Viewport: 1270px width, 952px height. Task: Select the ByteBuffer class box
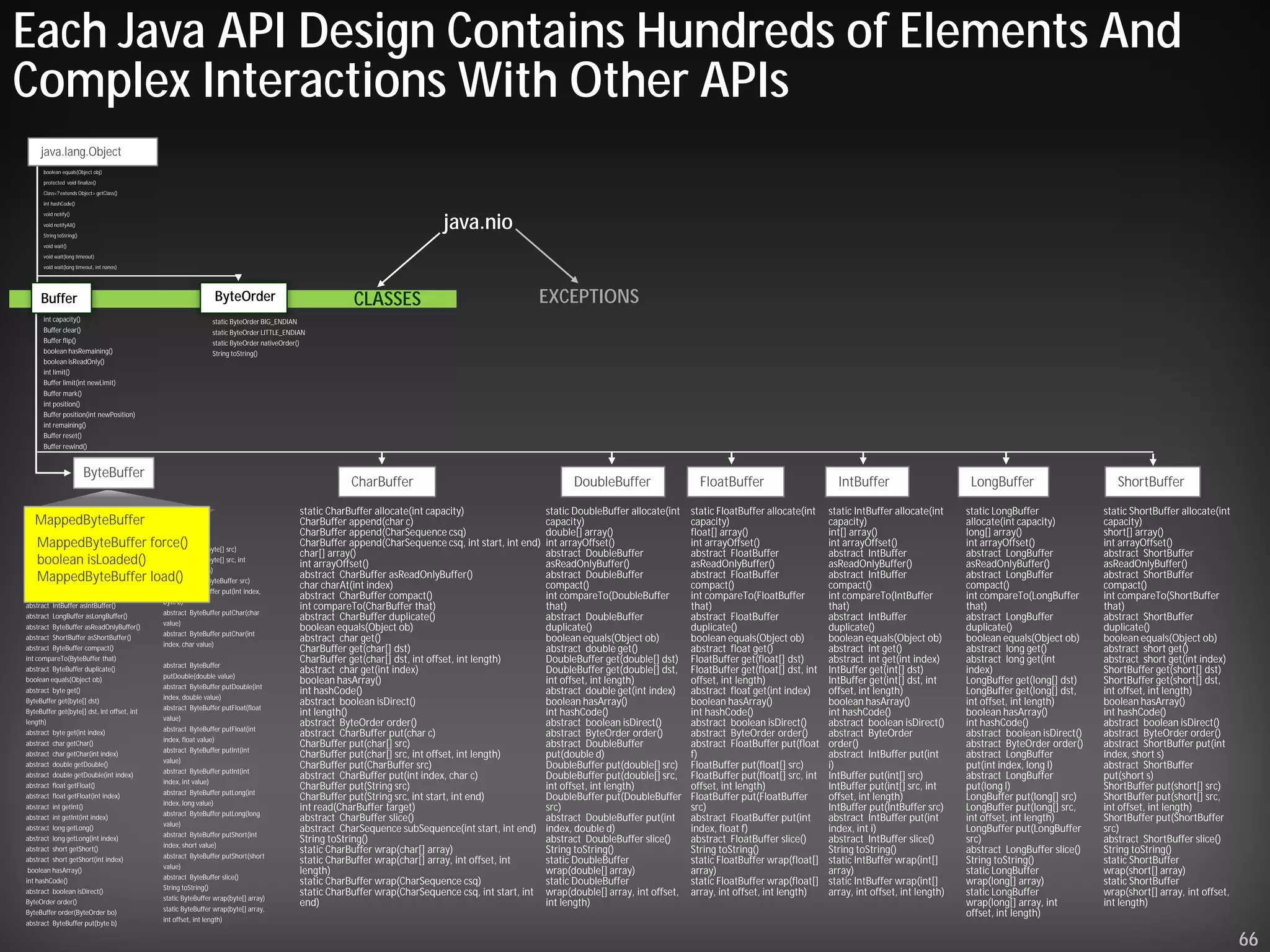click(x=113, y=473)
